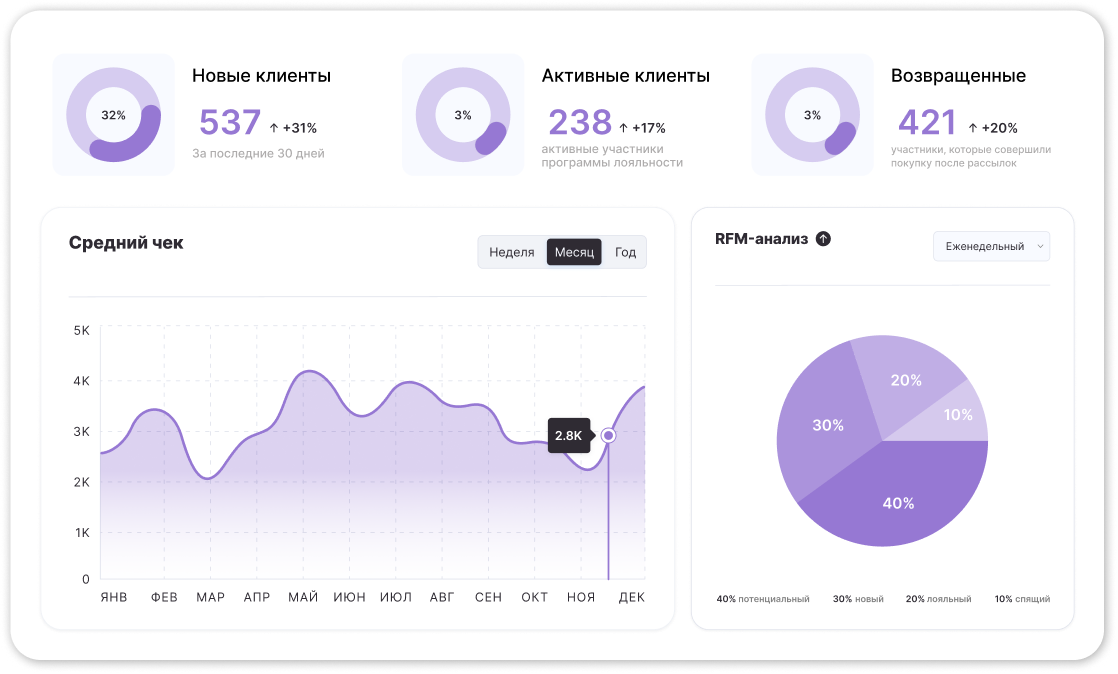Switch the chart to Неделя view
This screenshot has width=1118, height=674.
point(511,252)
